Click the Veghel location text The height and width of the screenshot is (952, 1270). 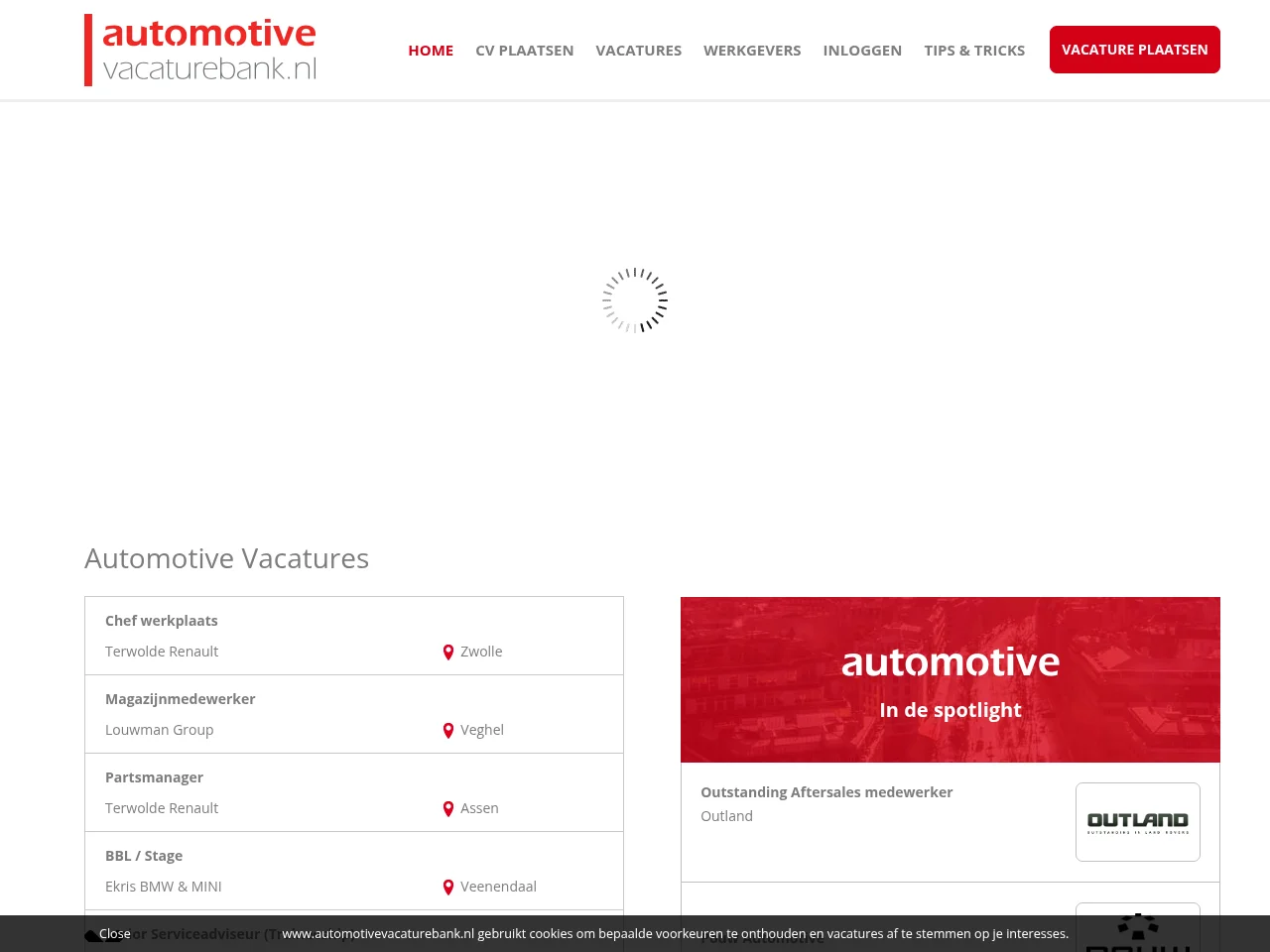point(482,730)
